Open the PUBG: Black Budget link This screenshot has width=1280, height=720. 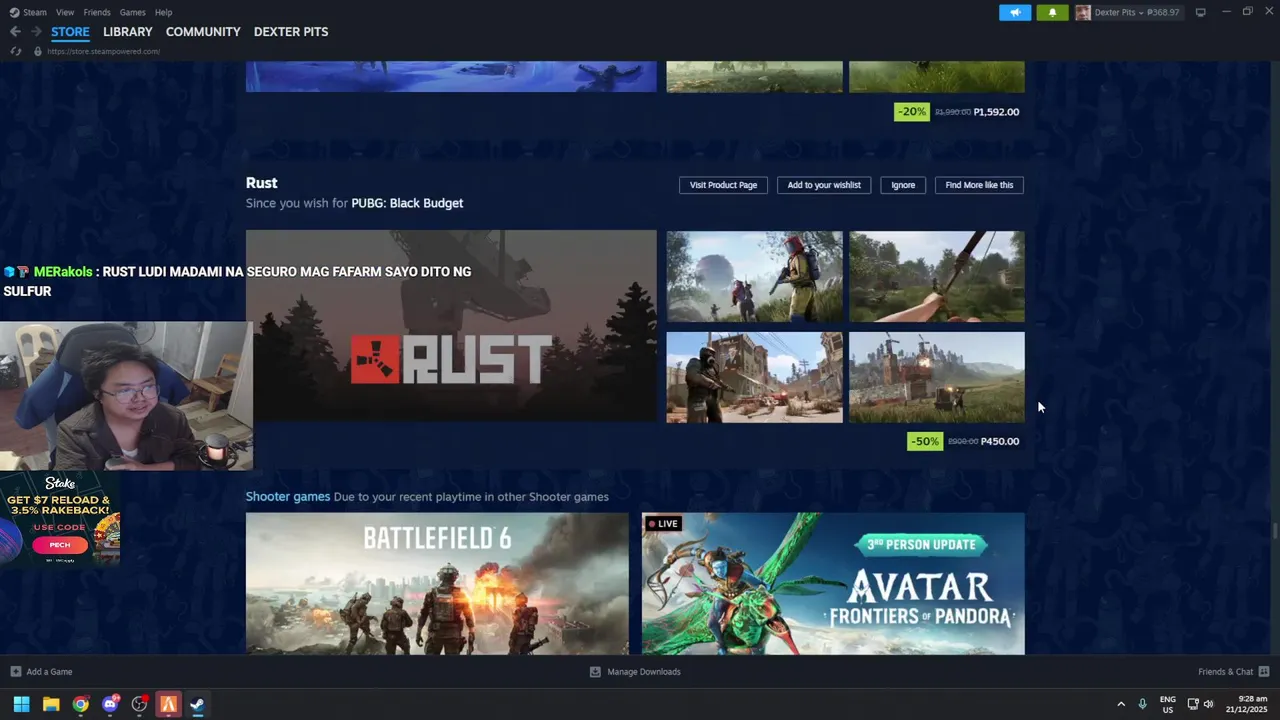407,203
